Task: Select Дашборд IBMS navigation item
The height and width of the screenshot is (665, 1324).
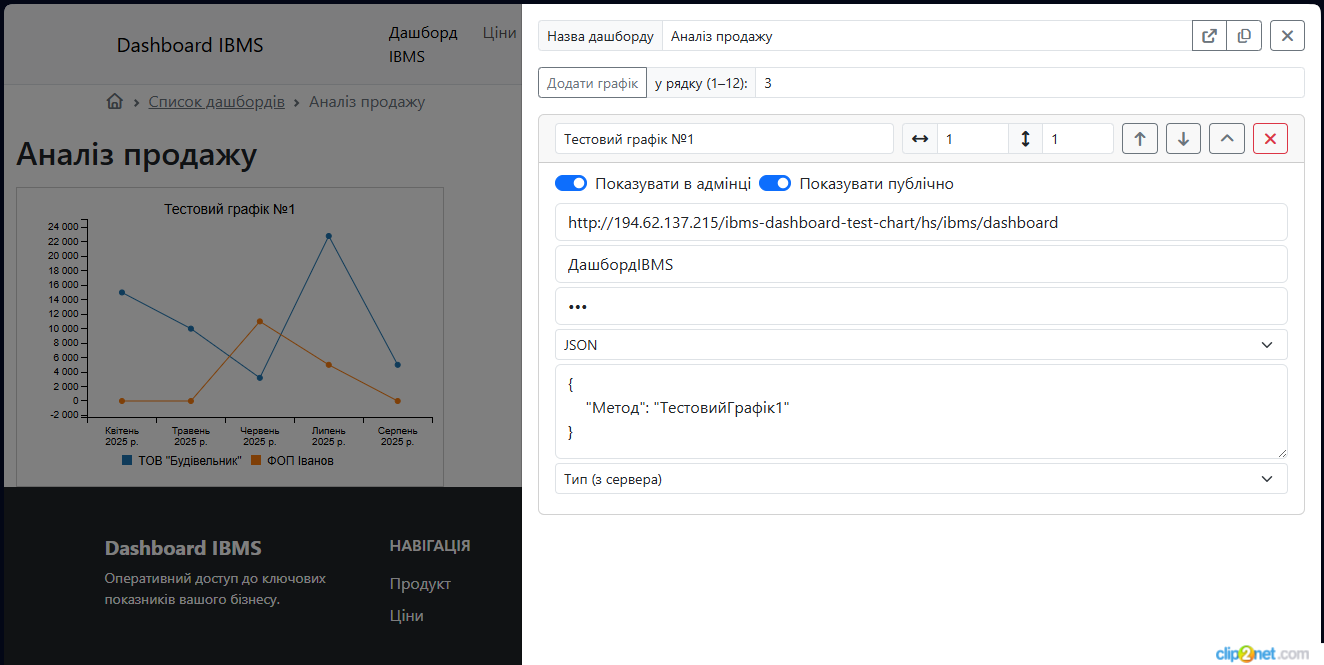Action: [x=422, y=45]
